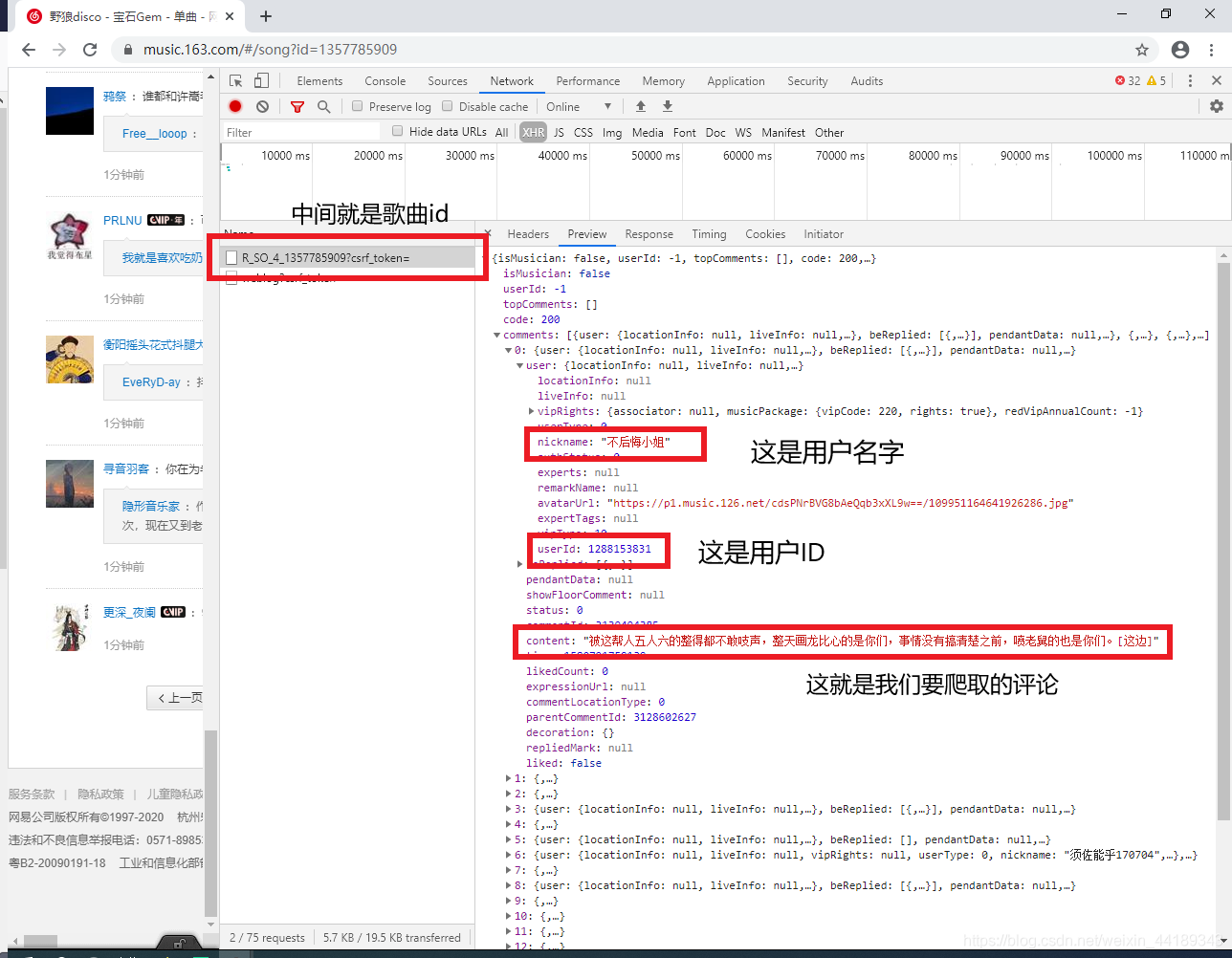Viewport: 1232px width, 958px height.
Task: Open network search magnifier icon
Action: pos(324,106)
